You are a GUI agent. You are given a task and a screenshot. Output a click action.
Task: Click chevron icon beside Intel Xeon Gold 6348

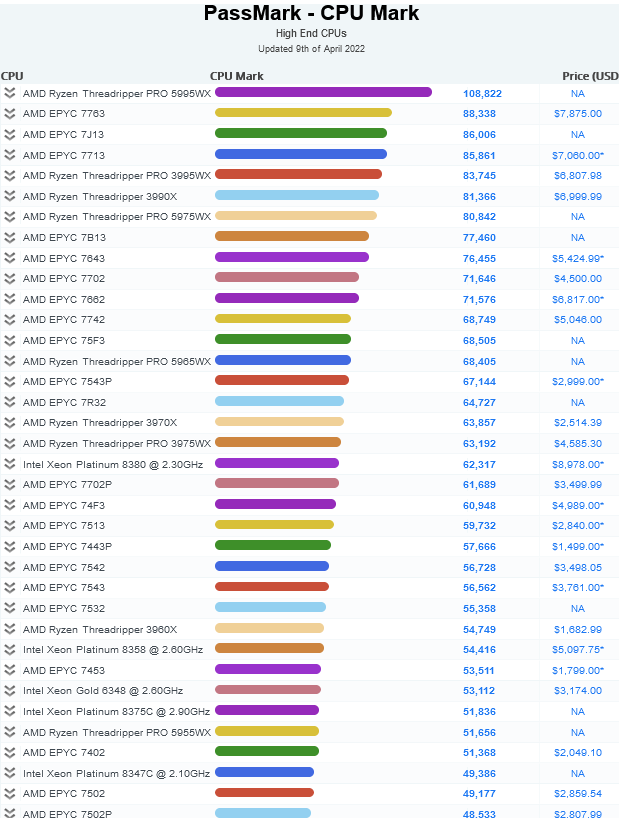coord(10,691)
